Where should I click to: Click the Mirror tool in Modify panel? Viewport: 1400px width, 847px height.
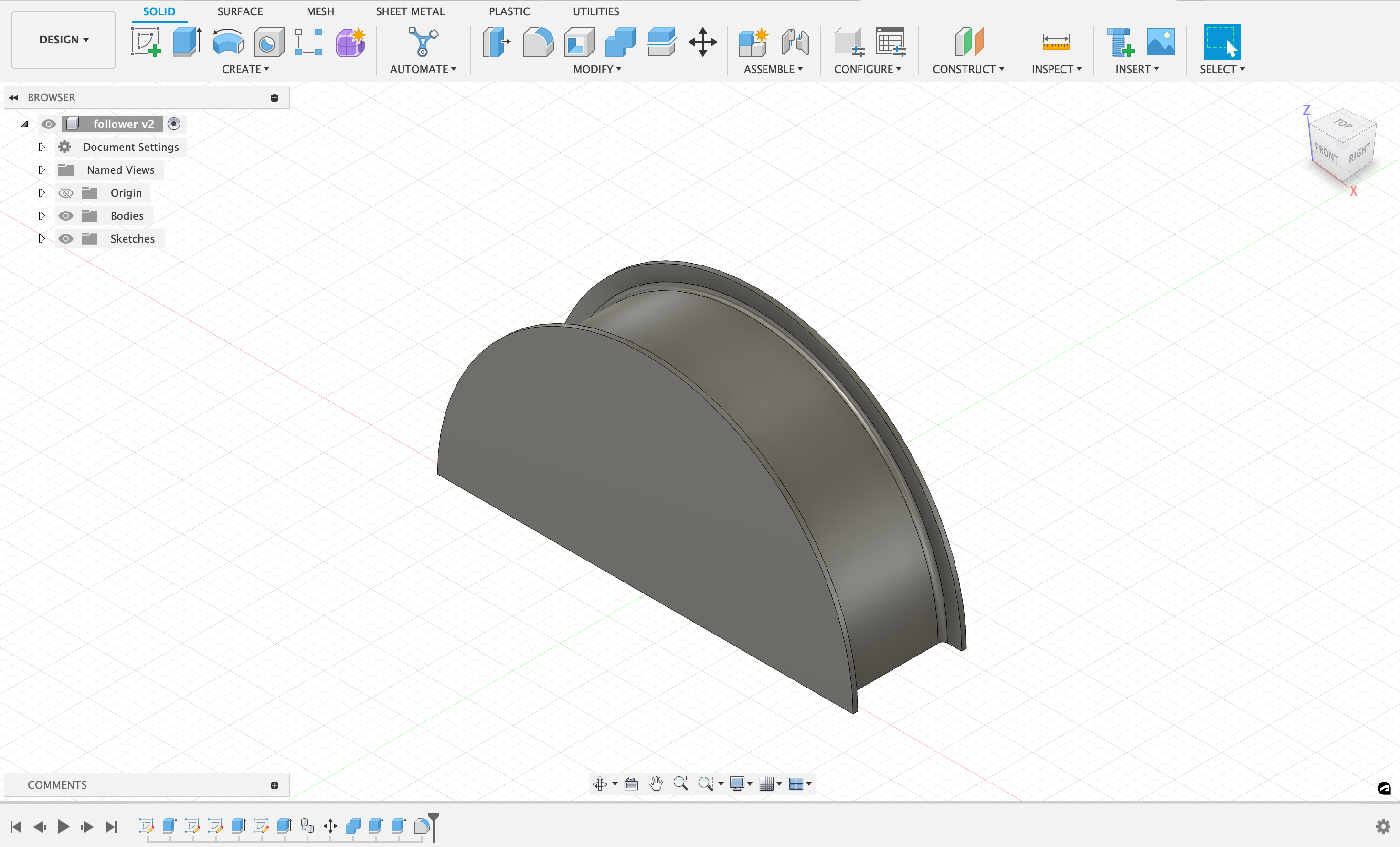click(597, 69)
